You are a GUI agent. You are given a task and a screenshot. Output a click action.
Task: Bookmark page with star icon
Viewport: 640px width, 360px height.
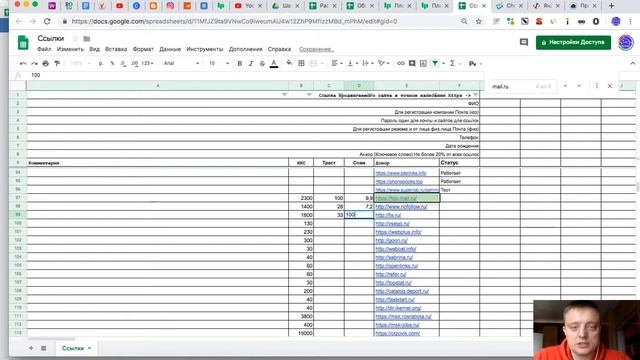point(478,21)
